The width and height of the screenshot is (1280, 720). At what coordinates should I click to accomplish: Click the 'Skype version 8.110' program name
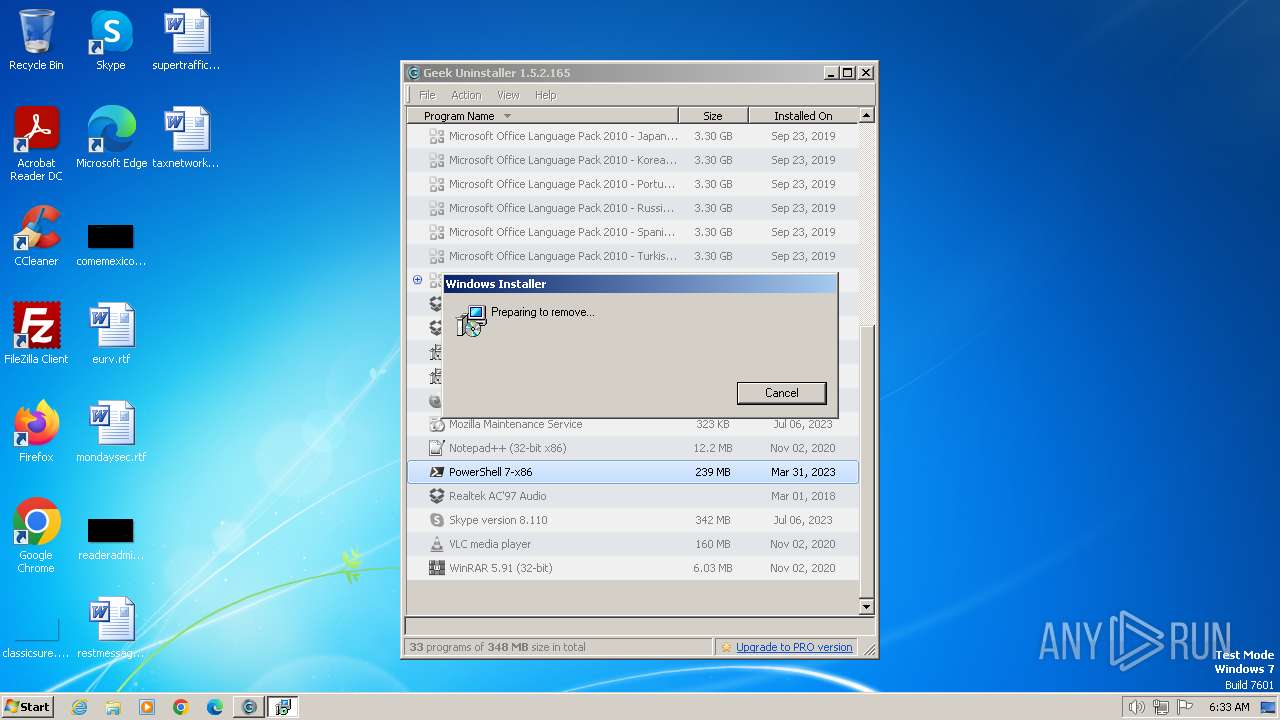[x=498, y=520]
